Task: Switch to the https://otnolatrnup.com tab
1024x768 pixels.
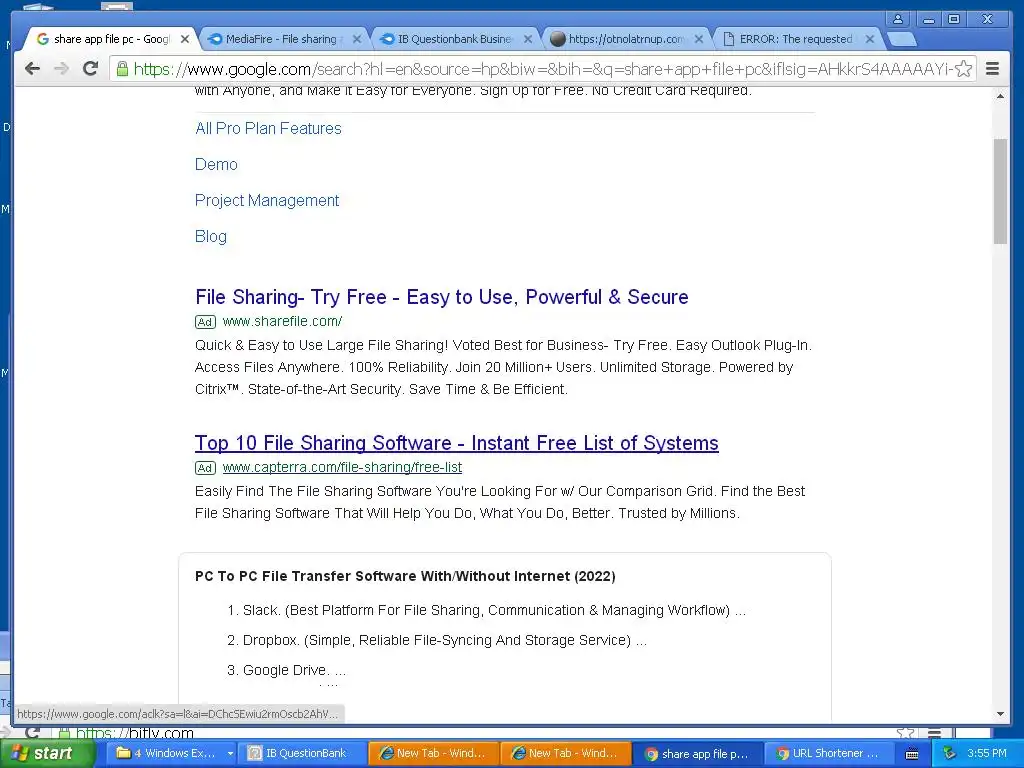Action: point(625,39)
